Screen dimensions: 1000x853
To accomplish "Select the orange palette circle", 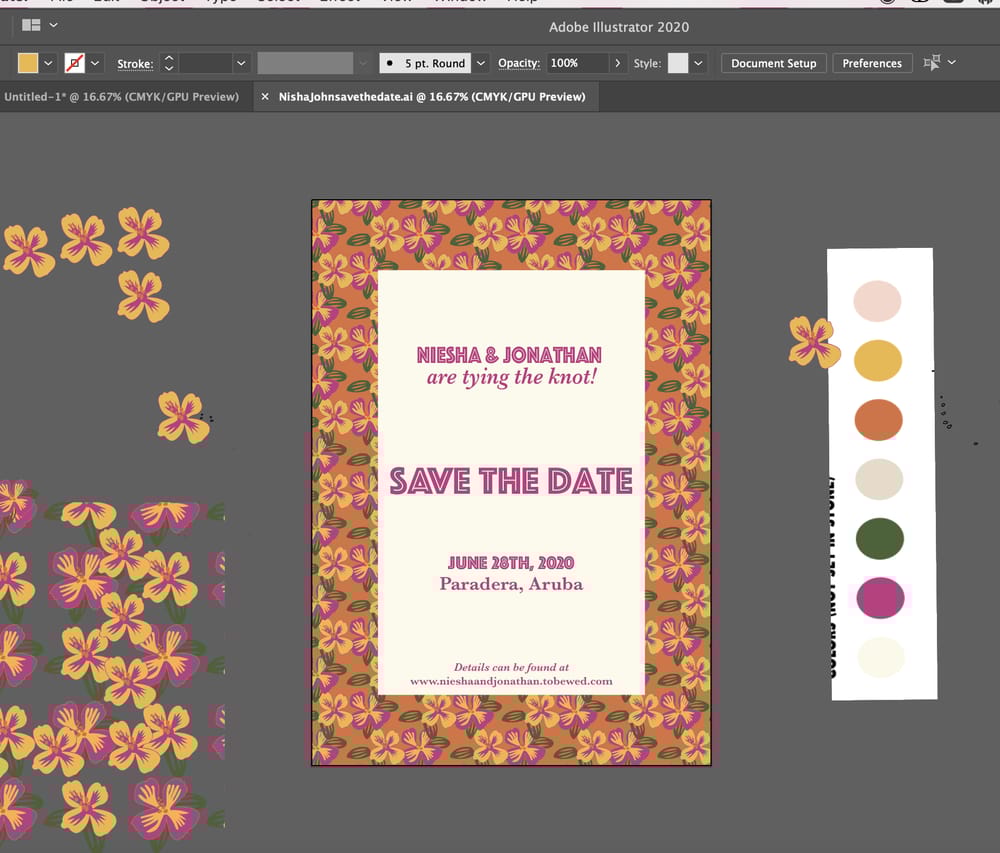I will tap(879, 419).
